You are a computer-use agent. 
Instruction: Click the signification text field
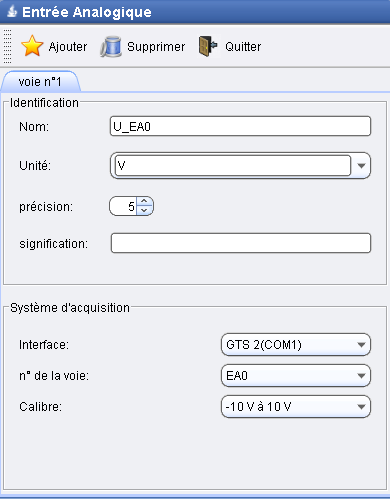click(241, 243)
